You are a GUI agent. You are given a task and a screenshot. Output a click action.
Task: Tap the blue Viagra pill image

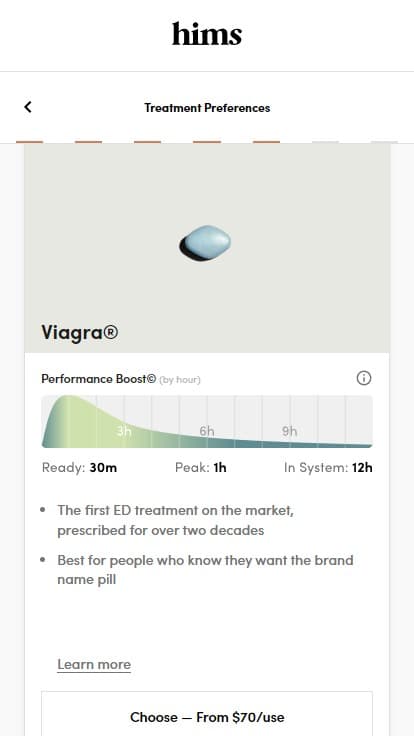pos(205,243)
